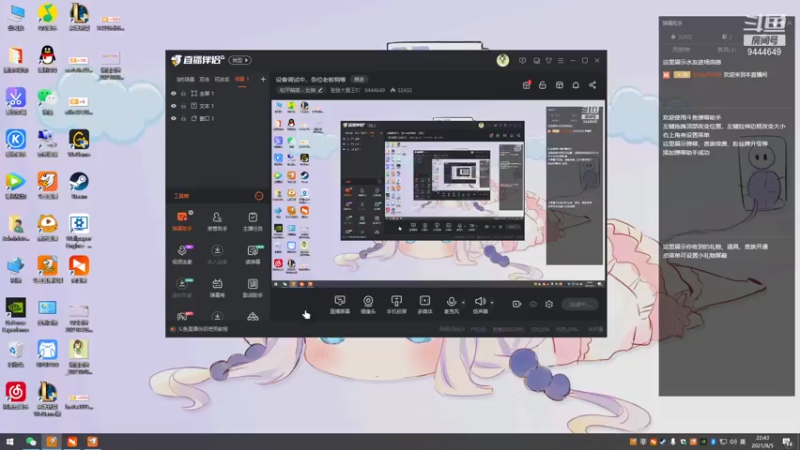Expand the microphone options arrow
The height and width of the screenshot is (450, 800).
point(463,302)
